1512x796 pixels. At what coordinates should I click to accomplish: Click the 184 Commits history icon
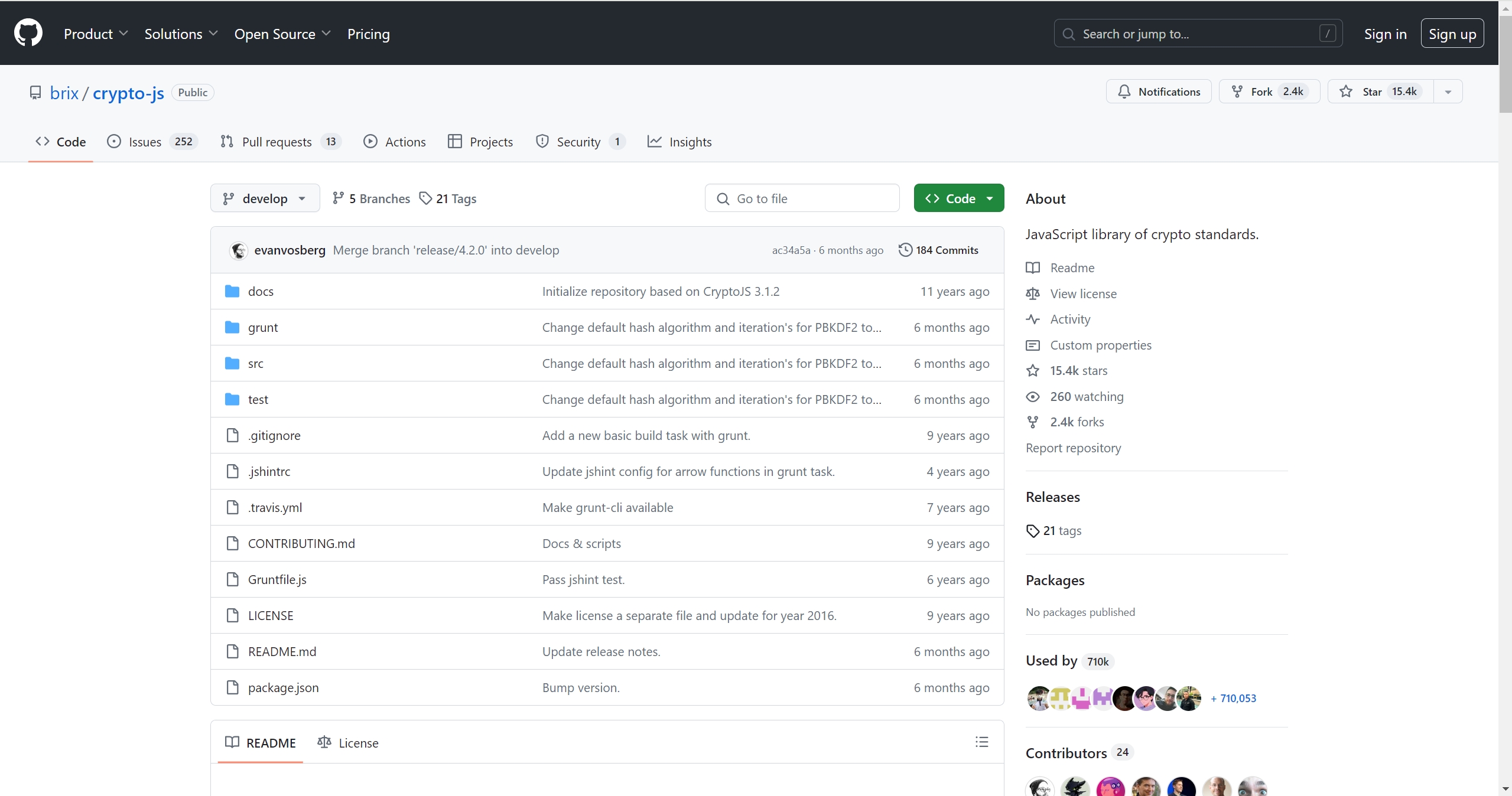point(905,250)
